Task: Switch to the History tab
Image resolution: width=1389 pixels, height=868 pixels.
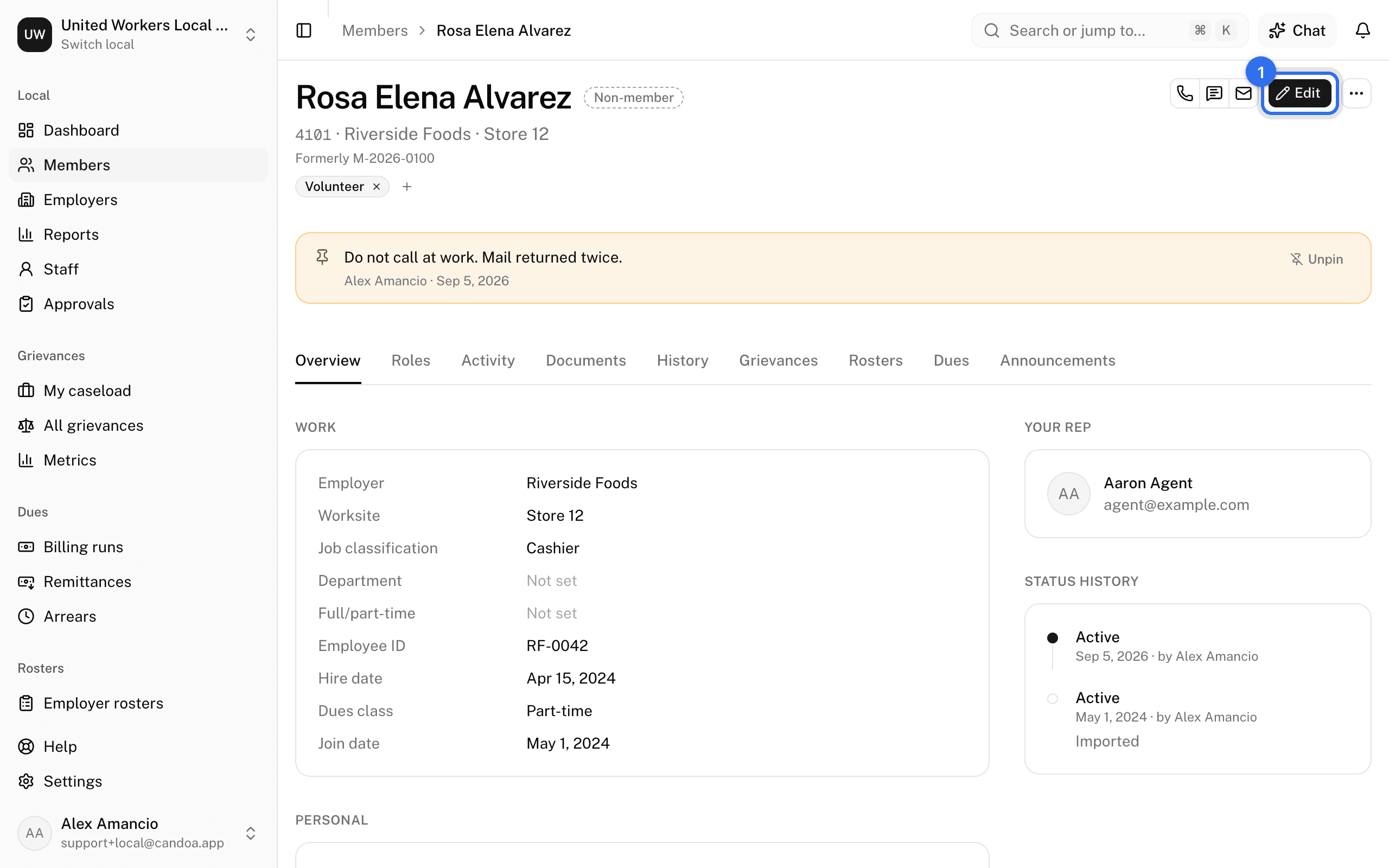Action: point(683,361)
